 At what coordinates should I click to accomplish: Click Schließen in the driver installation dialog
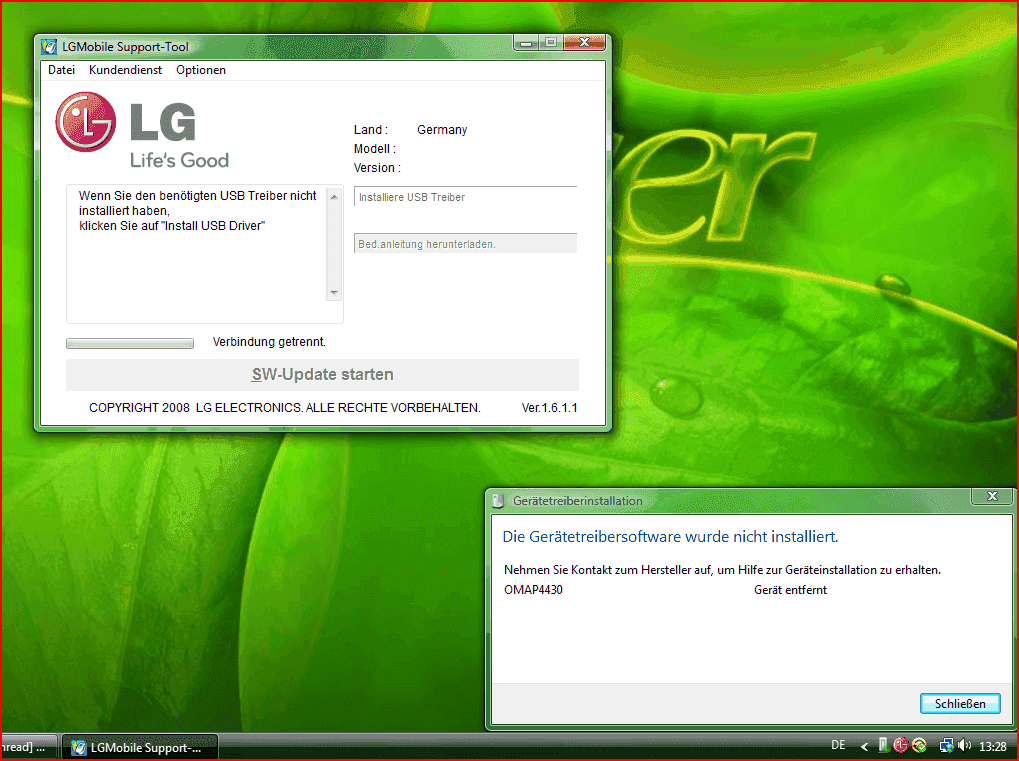click(960, 704)
